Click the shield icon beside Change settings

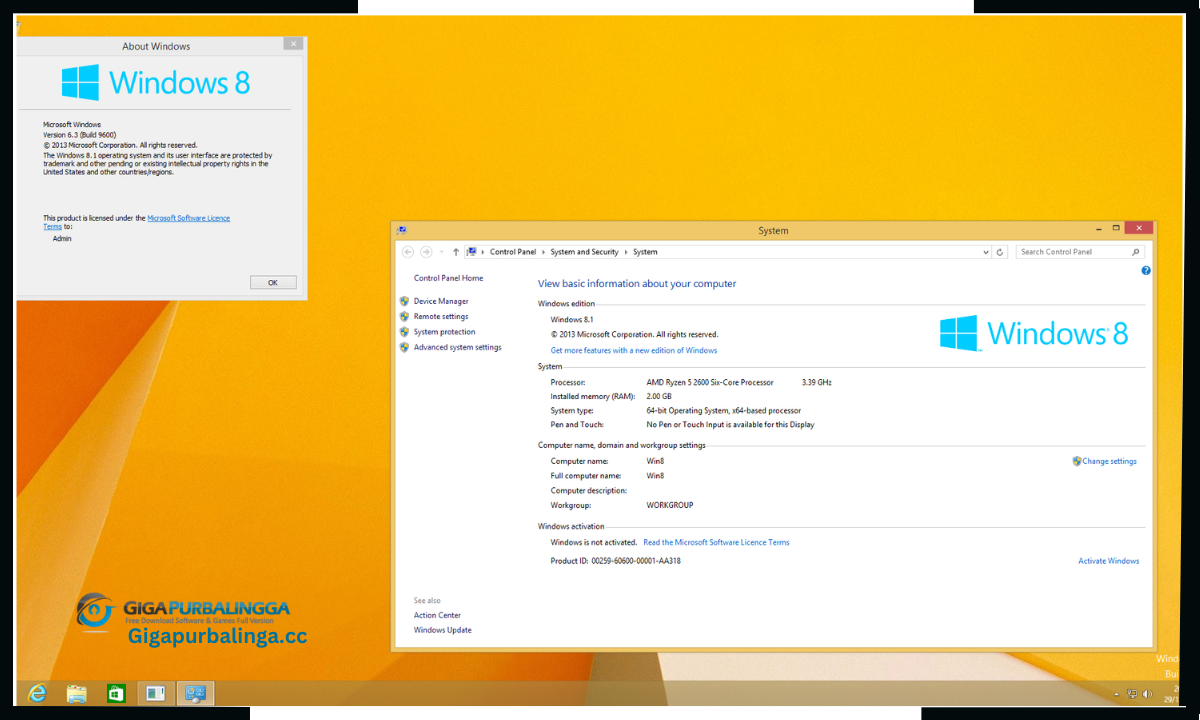[x=1077, y=461]
